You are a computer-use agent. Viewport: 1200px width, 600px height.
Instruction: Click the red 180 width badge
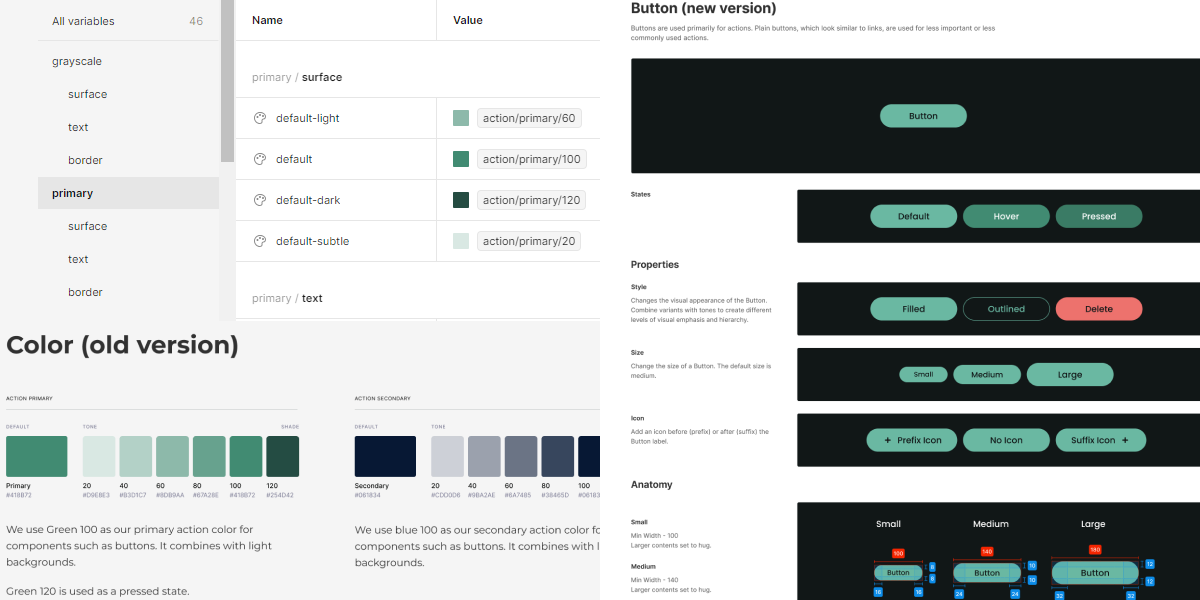pos(1095,549)
